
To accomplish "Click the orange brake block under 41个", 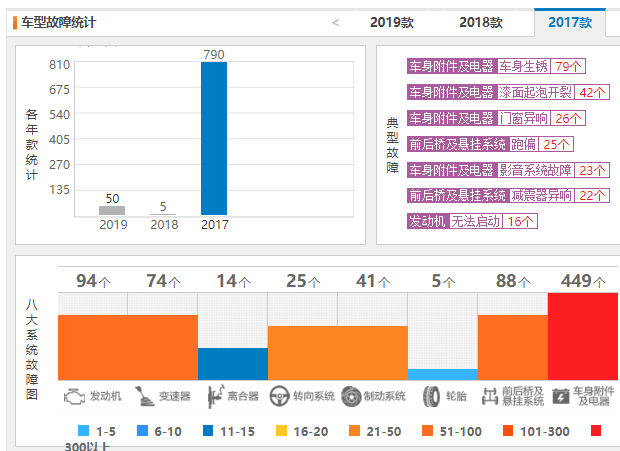I will tap(372, 353).
